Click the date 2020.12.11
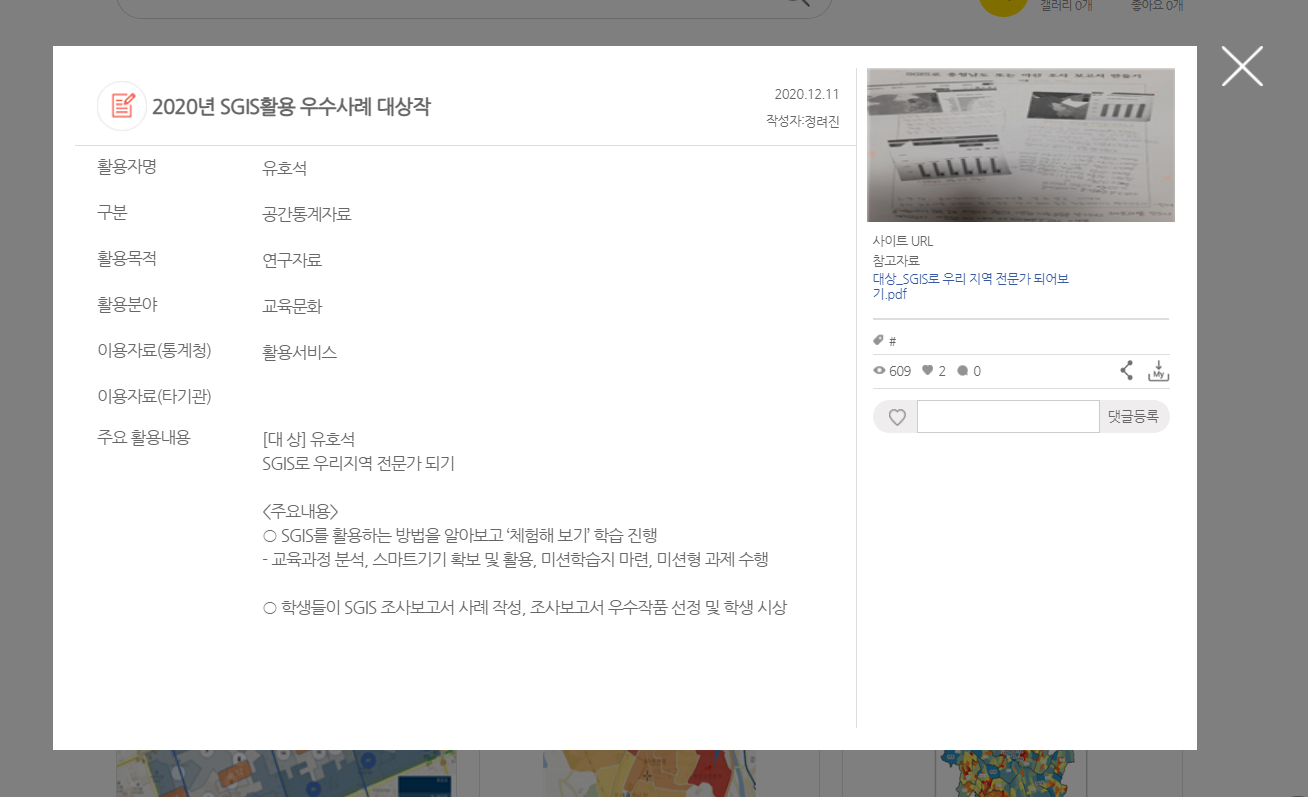The width and height of the screenshot is (1308, 797). coord(807,94)
